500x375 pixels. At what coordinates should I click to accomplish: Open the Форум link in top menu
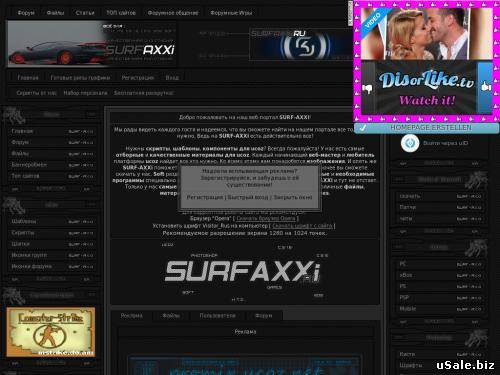[26, 13]
